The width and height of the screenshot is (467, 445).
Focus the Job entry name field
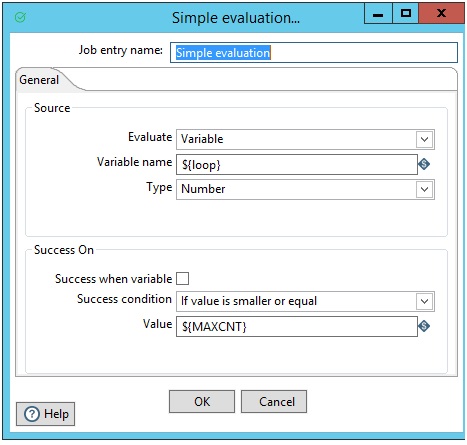314,52
